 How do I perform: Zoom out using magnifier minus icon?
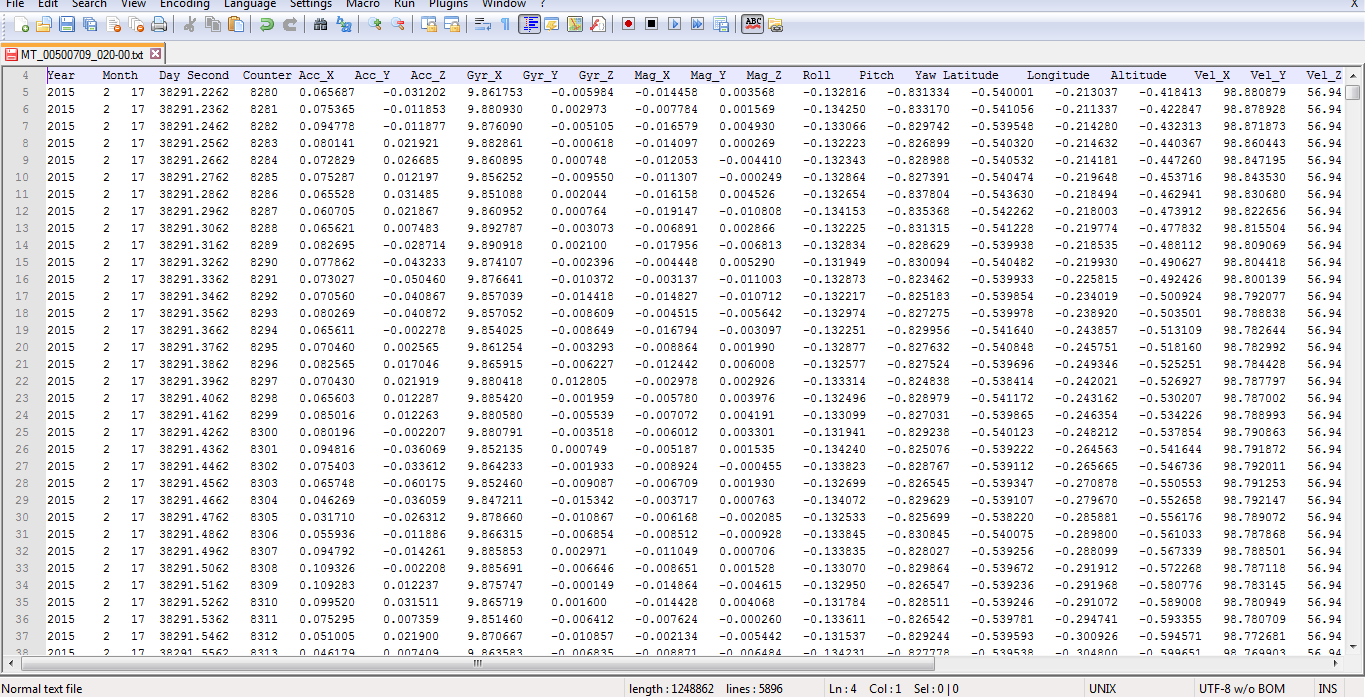(x=397, y=24)
